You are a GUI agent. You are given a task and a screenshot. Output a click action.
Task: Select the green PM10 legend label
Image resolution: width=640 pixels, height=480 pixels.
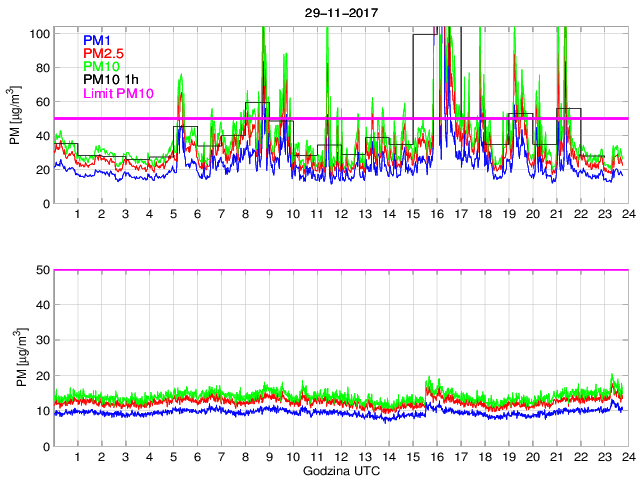pyautogui.click(x=99, y=66)
